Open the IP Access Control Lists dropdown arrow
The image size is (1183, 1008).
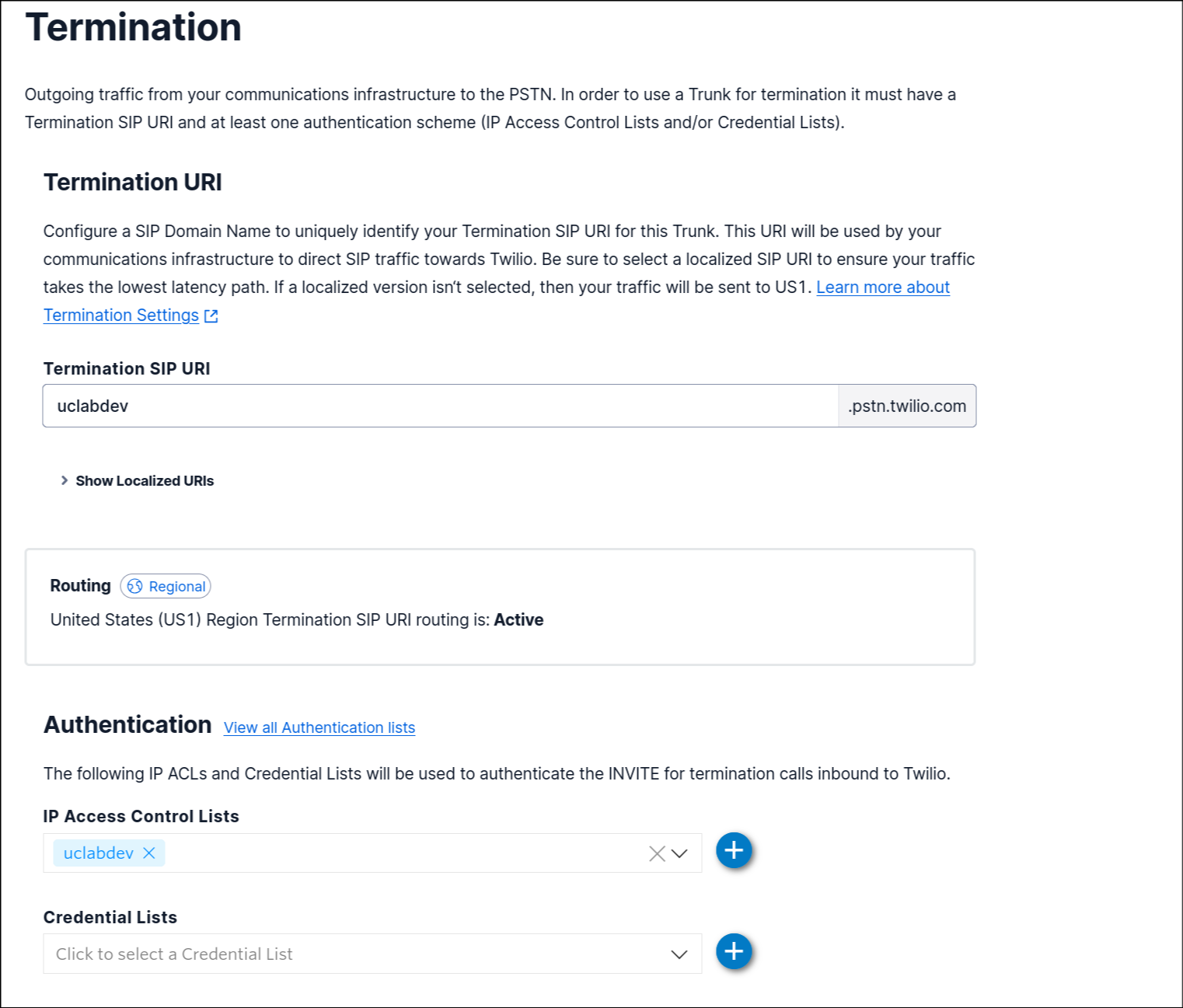tap(679, 853)
